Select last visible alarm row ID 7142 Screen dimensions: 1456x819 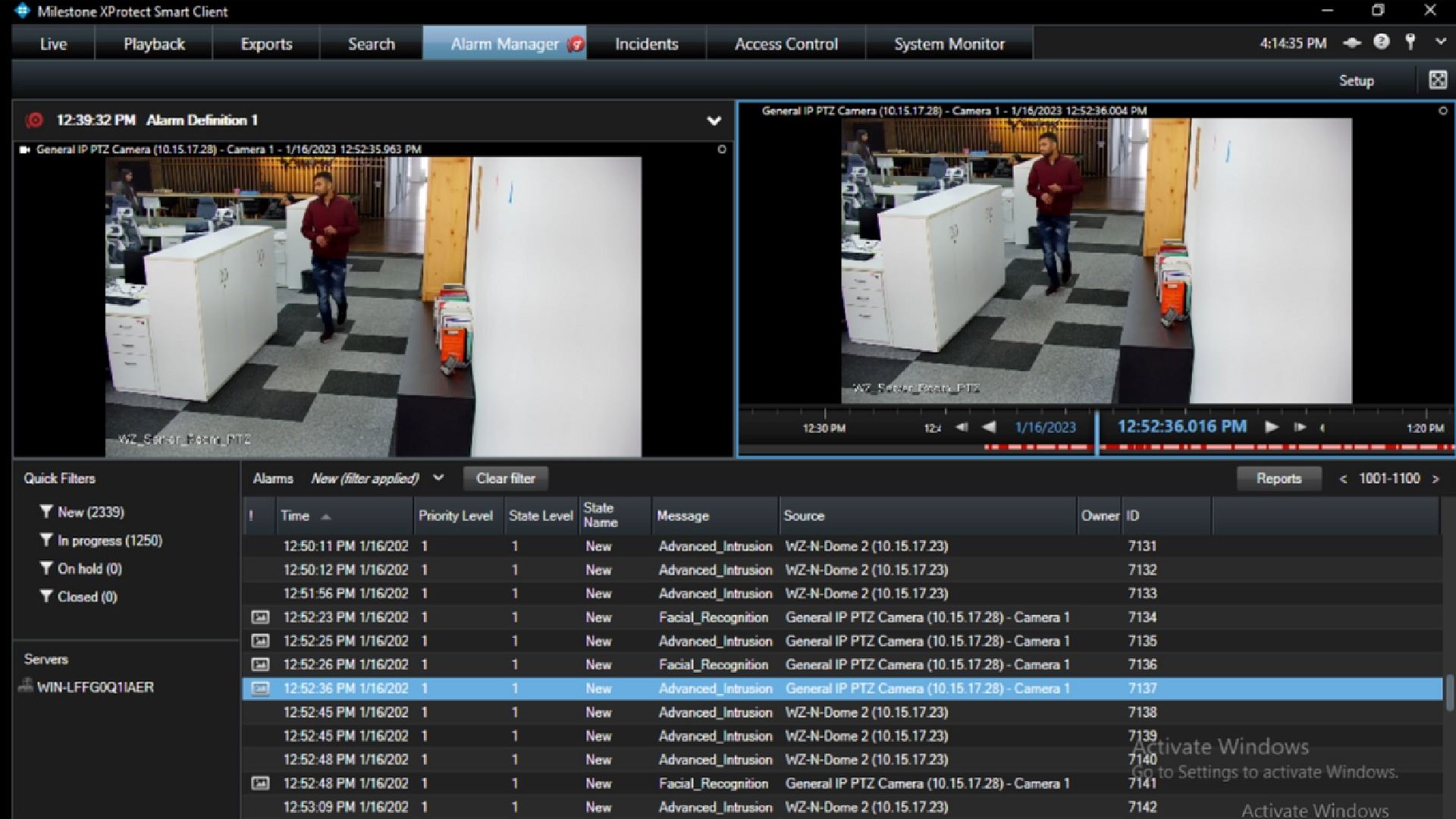842,807
